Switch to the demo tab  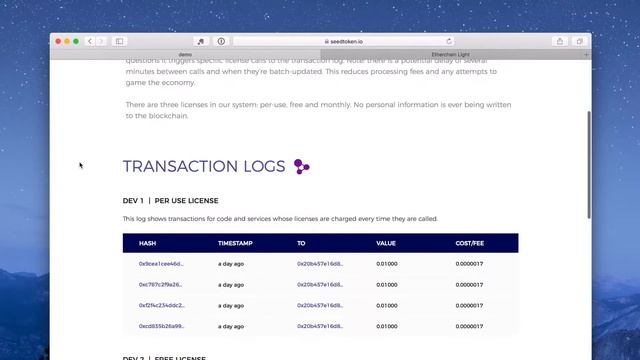click(185, 54)
